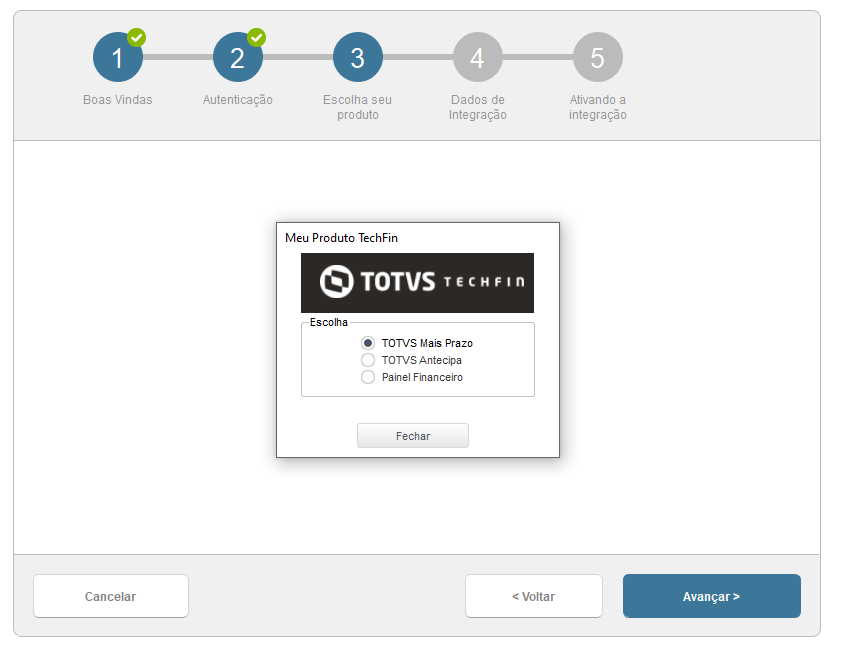Image resolution: width=854 pixels, height=661 pixels.
Task: Go back with the Voltar button
Action: pyautogui.click(x=534, y=596)
